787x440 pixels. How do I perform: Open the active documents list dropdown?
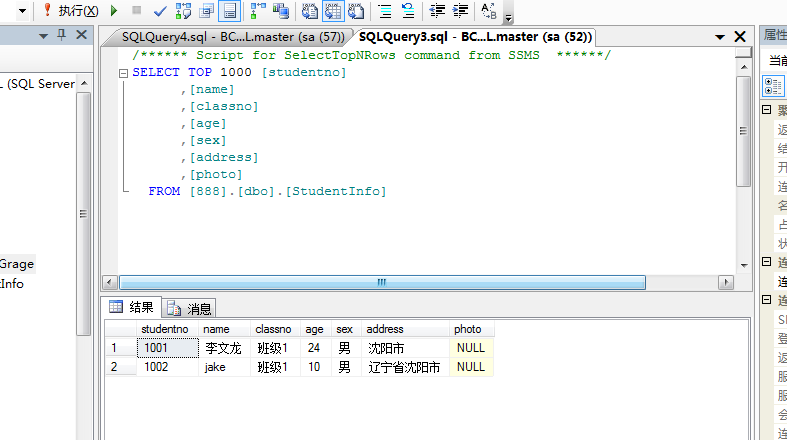coord(720,37)
